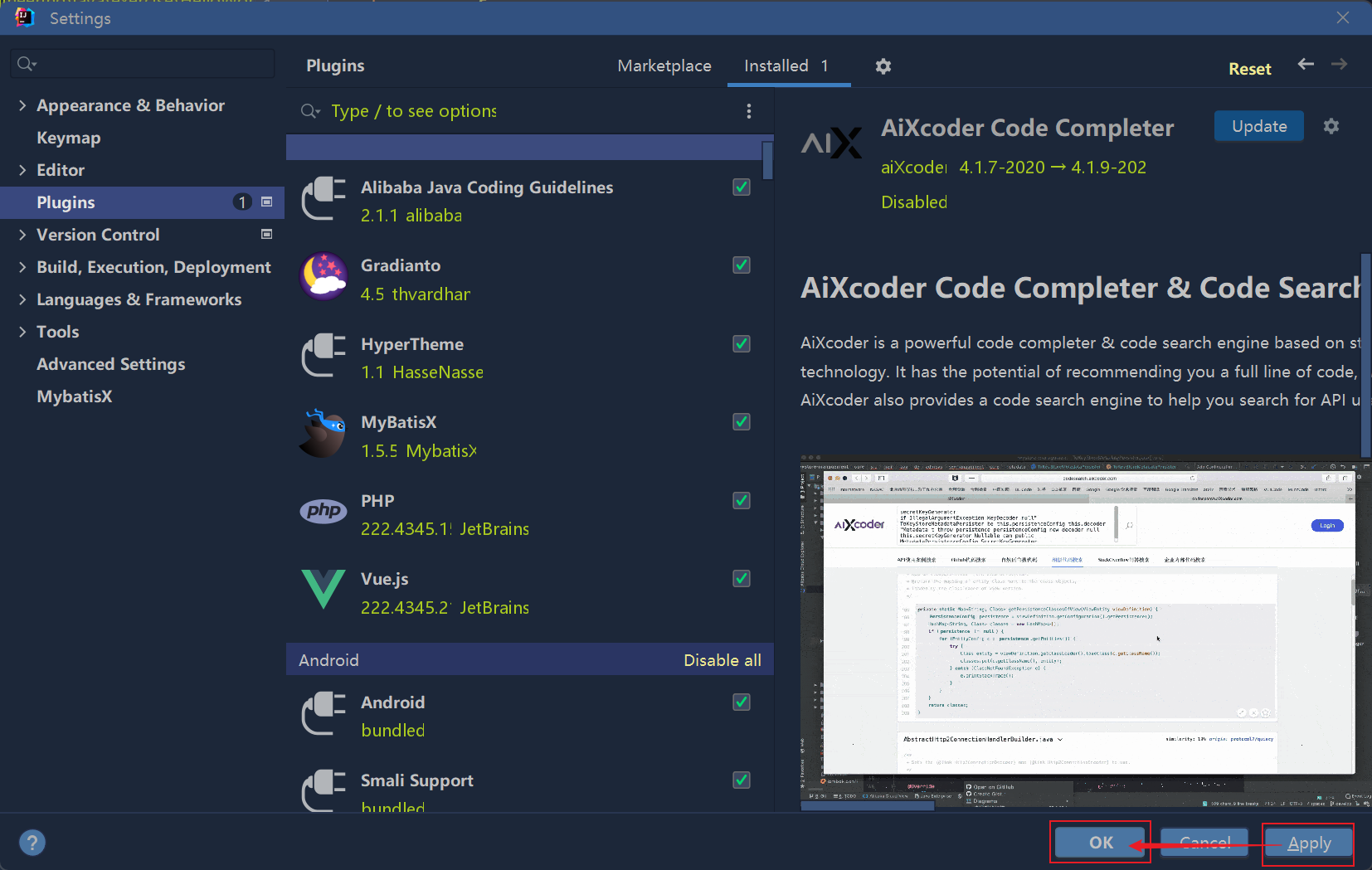The width and height of the screenshot is (1372, 870).
Task: Click the plugin list vertical scrollbar
Action: click(x=767, y=161)
